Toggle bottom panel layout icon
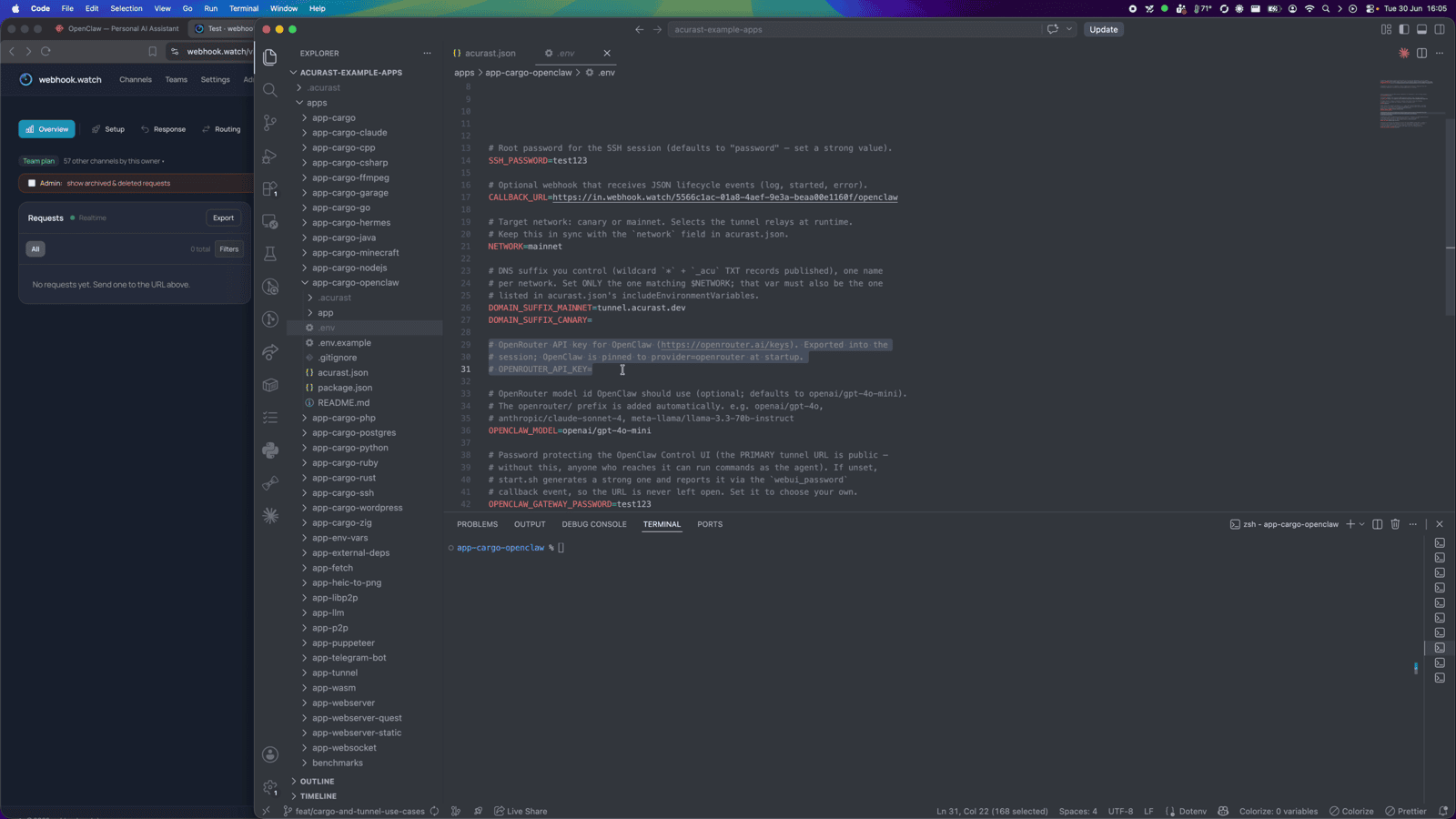The width and height of the screenshot is (1456, 819). click(x=1421, y=29)
